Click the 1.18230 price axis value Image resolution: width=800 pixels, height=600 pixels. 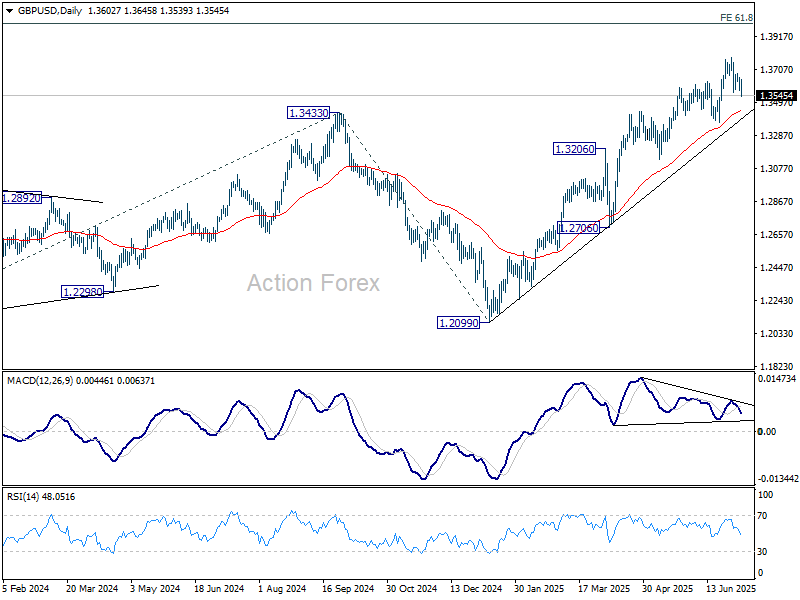click(777, 366)
